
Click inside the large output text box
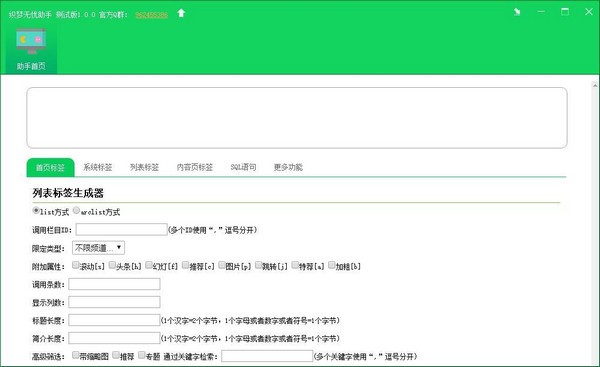tap(297, 118)
